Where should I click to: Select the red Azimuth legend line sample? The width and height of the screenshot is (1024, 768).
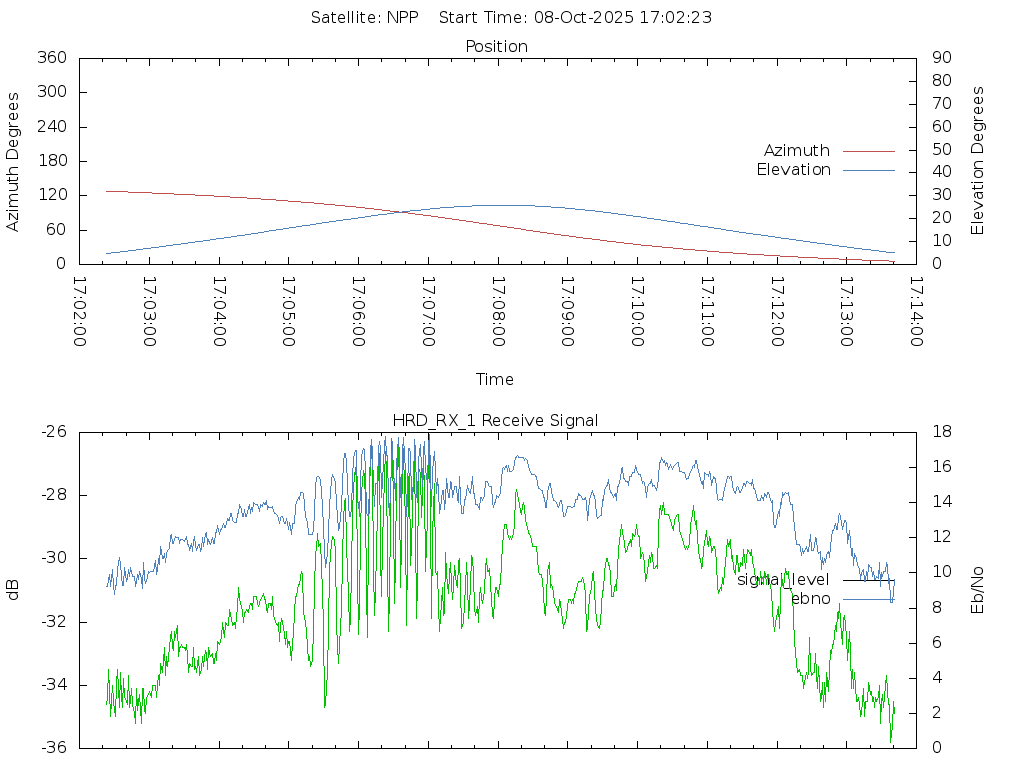(868, 151)
